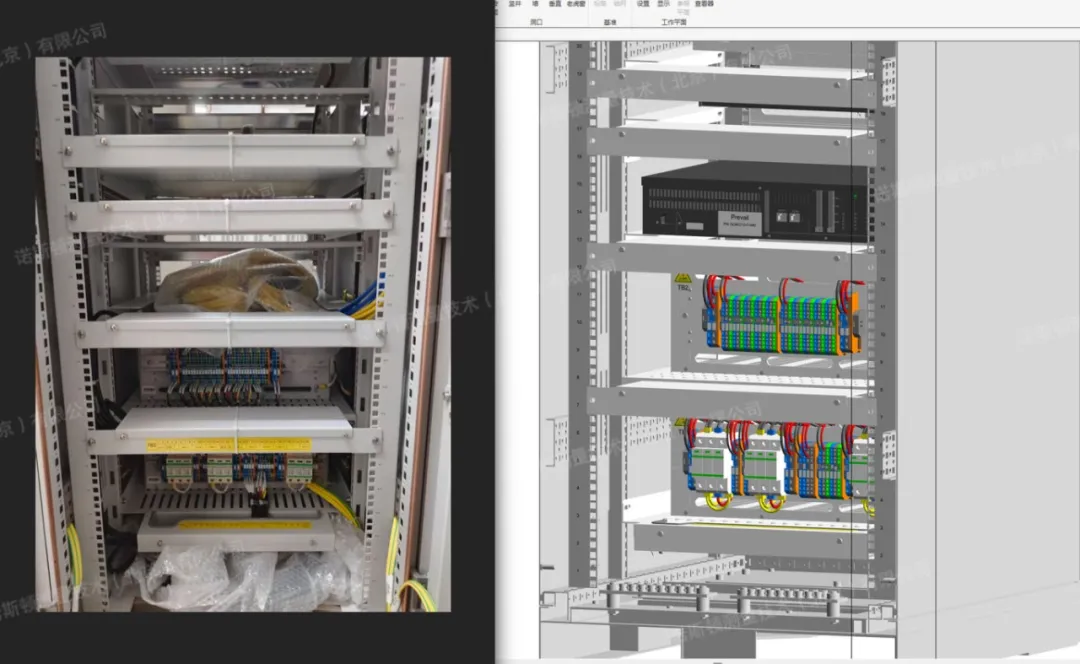Activate the 老虎窗 (Dormer) opening tool
Screen dimensions: 1080x664
577,4
